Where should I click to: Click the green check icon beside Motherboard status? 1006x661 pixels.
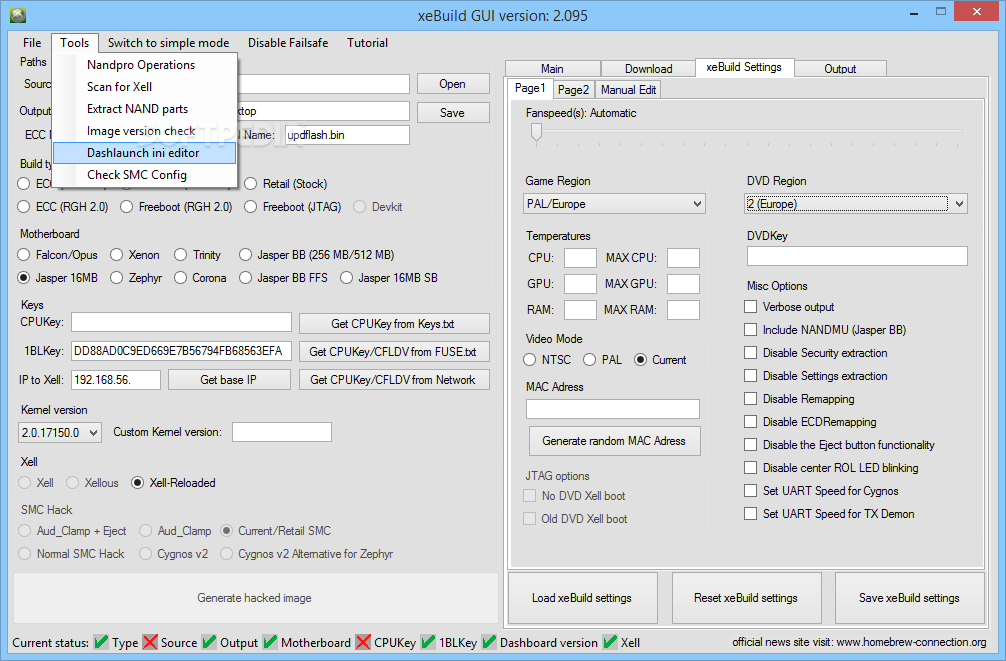(x=270, y=642)
